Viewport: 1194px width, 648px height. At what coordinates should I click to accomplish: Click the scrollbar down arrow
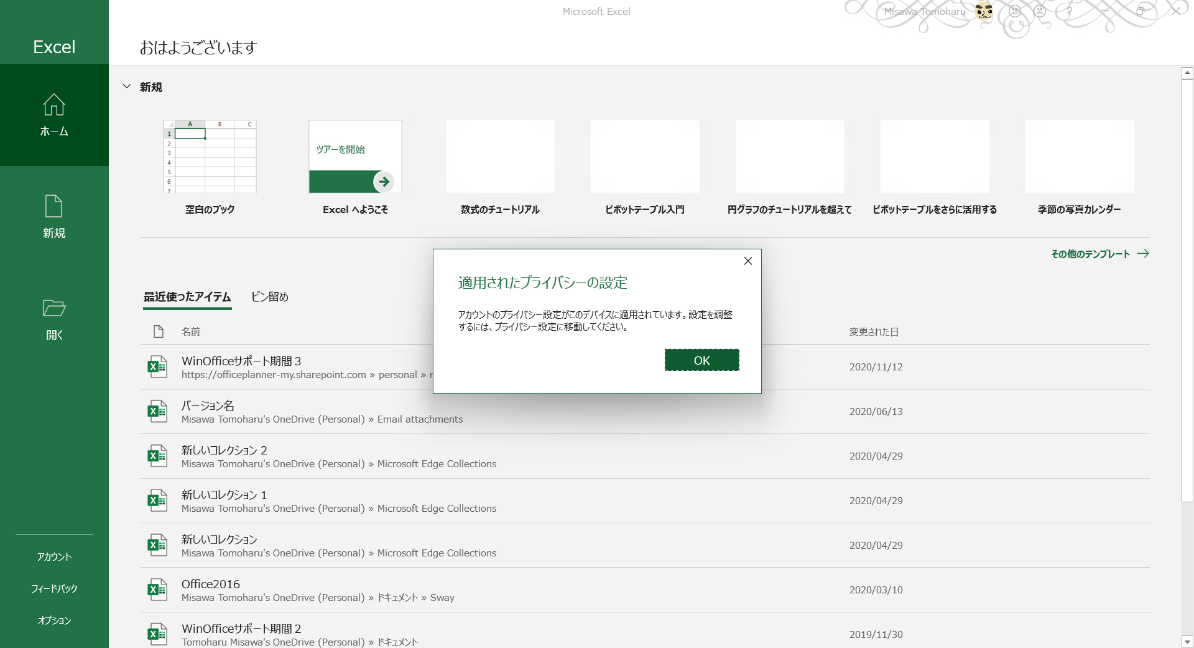(1186, 641)
